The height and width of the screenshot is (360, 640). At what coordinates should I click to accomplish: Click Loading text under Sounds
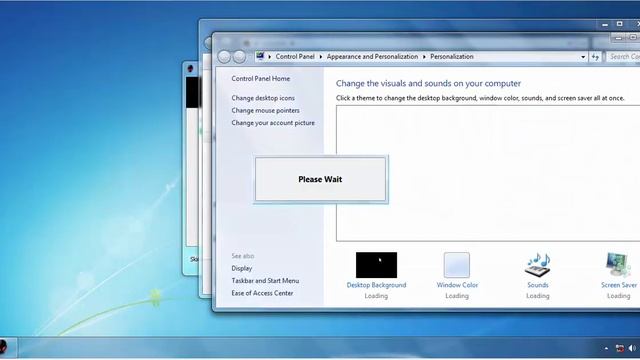pos(538,296)
